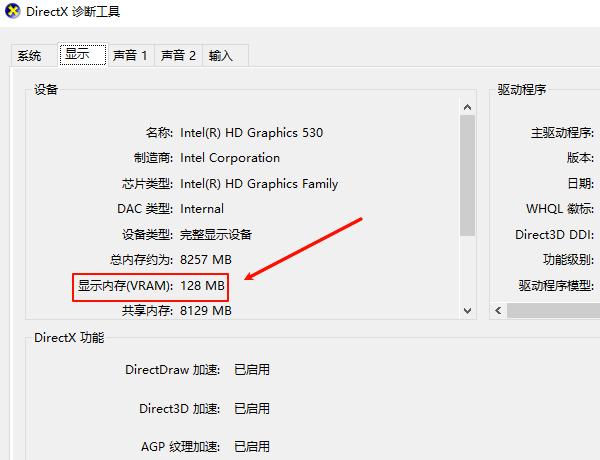Switch to the 输入 tab
The height and width of the screenshot is (460, 600).
tap(225, 56)
